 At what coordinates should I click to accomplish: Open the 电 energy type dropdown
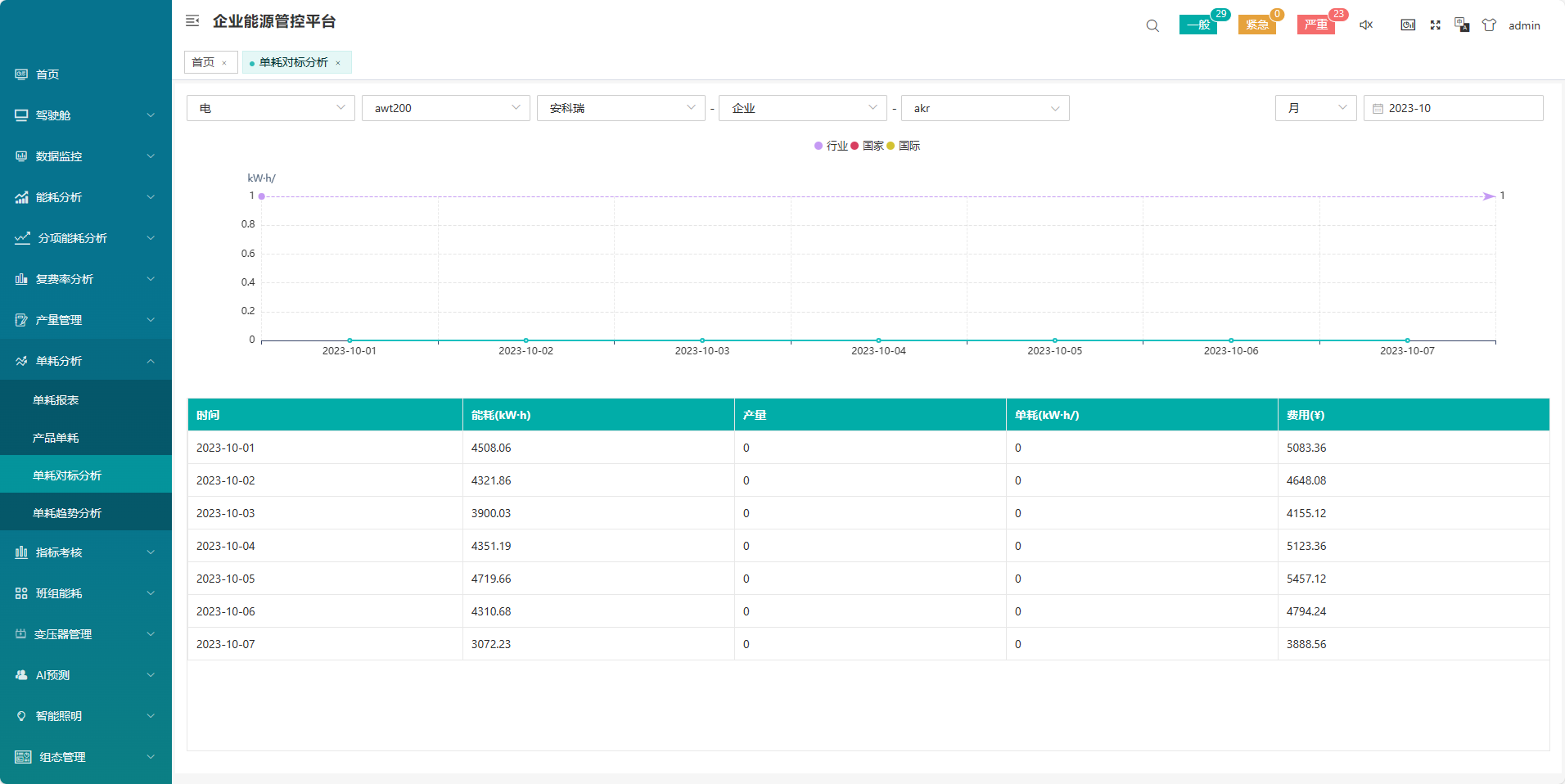tap(270, 108)
